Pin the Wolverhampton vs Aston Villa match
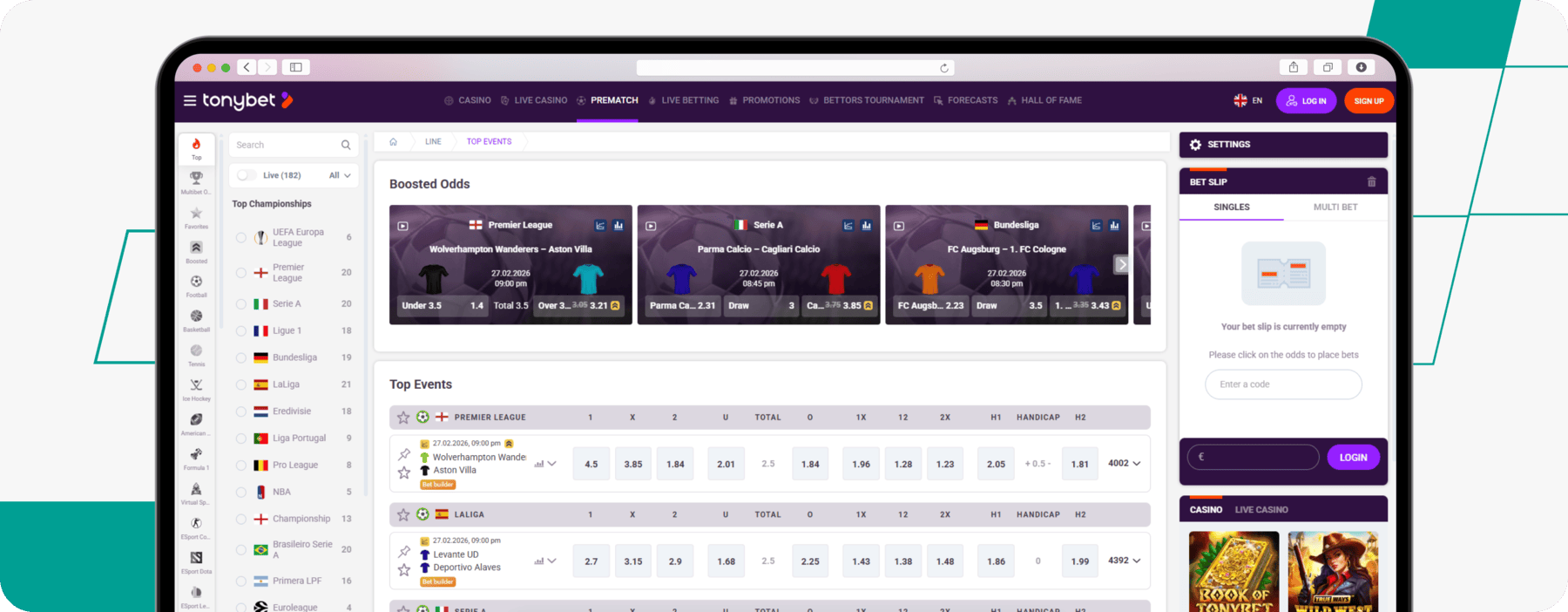 404,454
